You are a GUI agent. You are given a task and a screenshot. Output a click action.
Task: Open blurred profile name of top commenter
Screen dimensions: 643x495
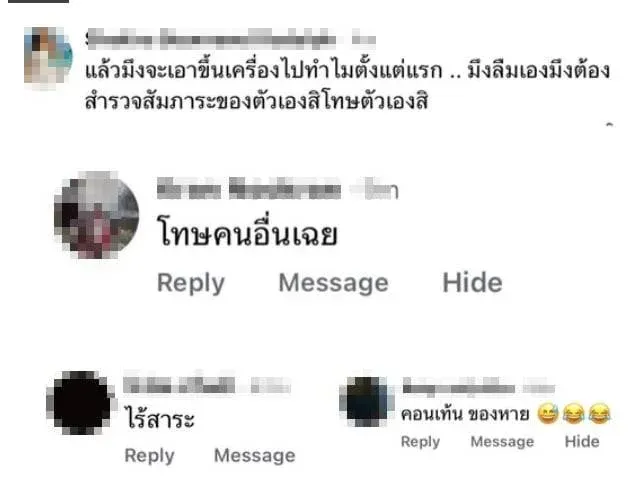[x=231, y=39]
